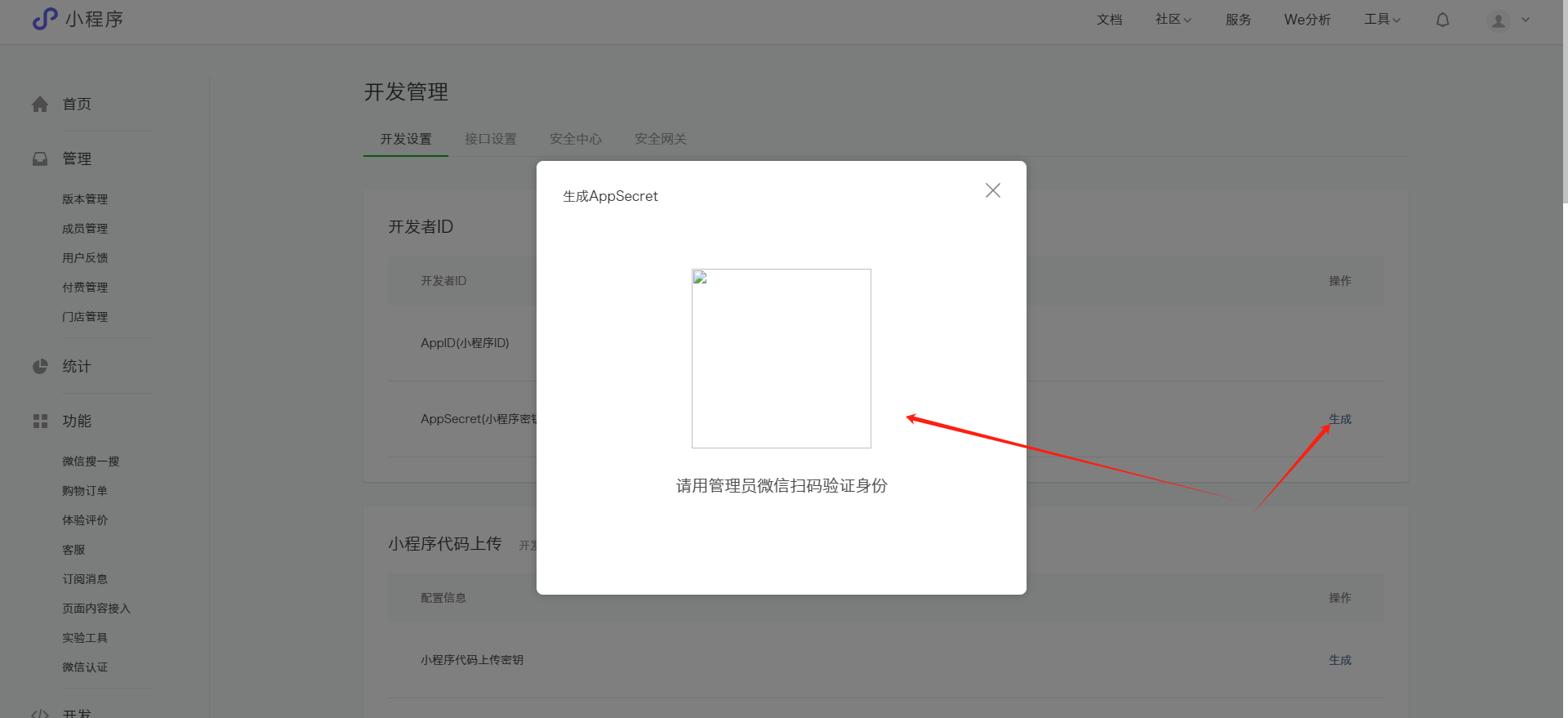Select 统计 section in sidebar
The width and height of the screenshot is (1568, 718).
click(77, 367)
